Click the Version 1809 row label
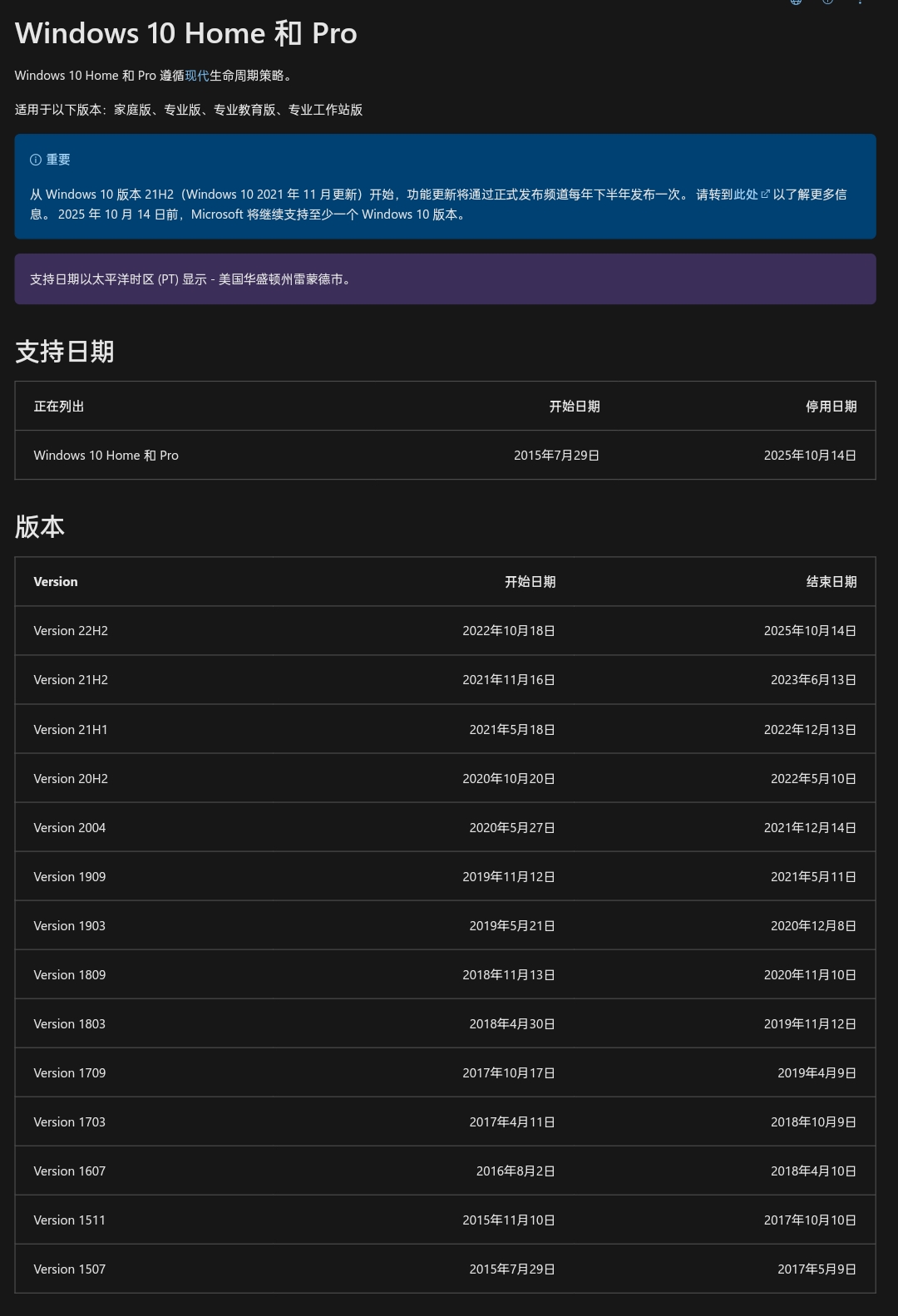The height and width of the screenshot is (1316, 898). coord(70,975)
